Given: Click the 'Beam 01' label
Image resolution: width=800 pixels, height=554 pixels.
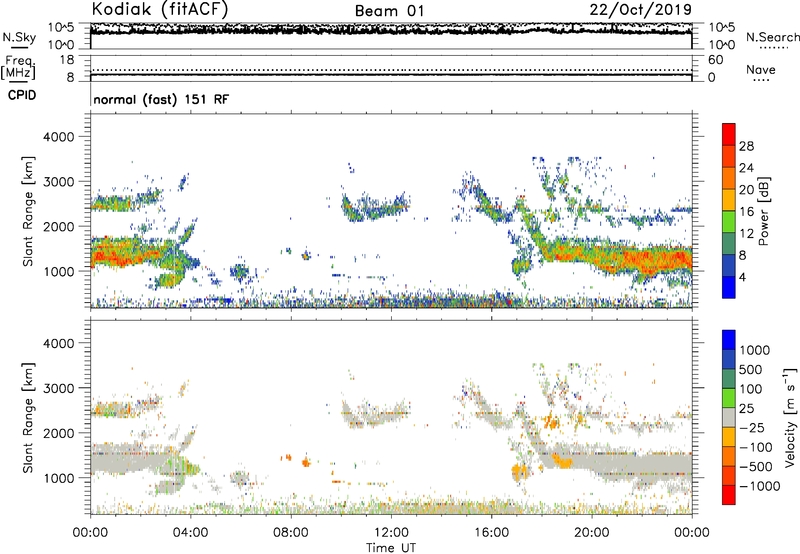Looking at the screenshot, I should [389, 11].
